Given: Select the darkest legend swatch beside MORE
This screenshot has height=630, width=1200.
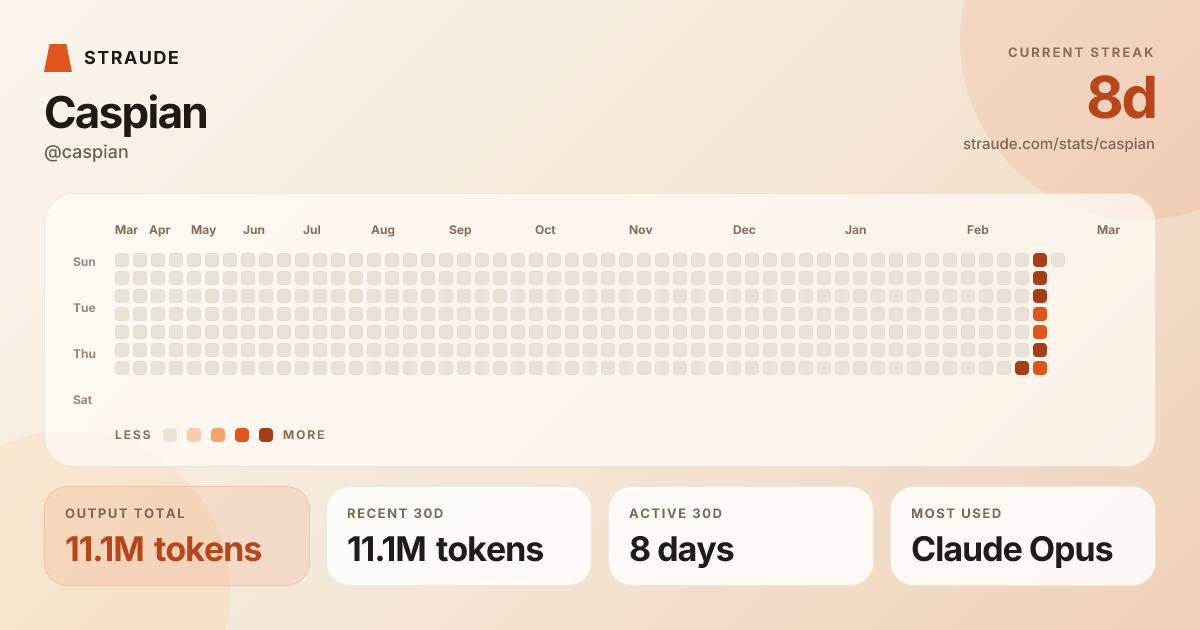Looking at the screenshot, I should point(266,435).
